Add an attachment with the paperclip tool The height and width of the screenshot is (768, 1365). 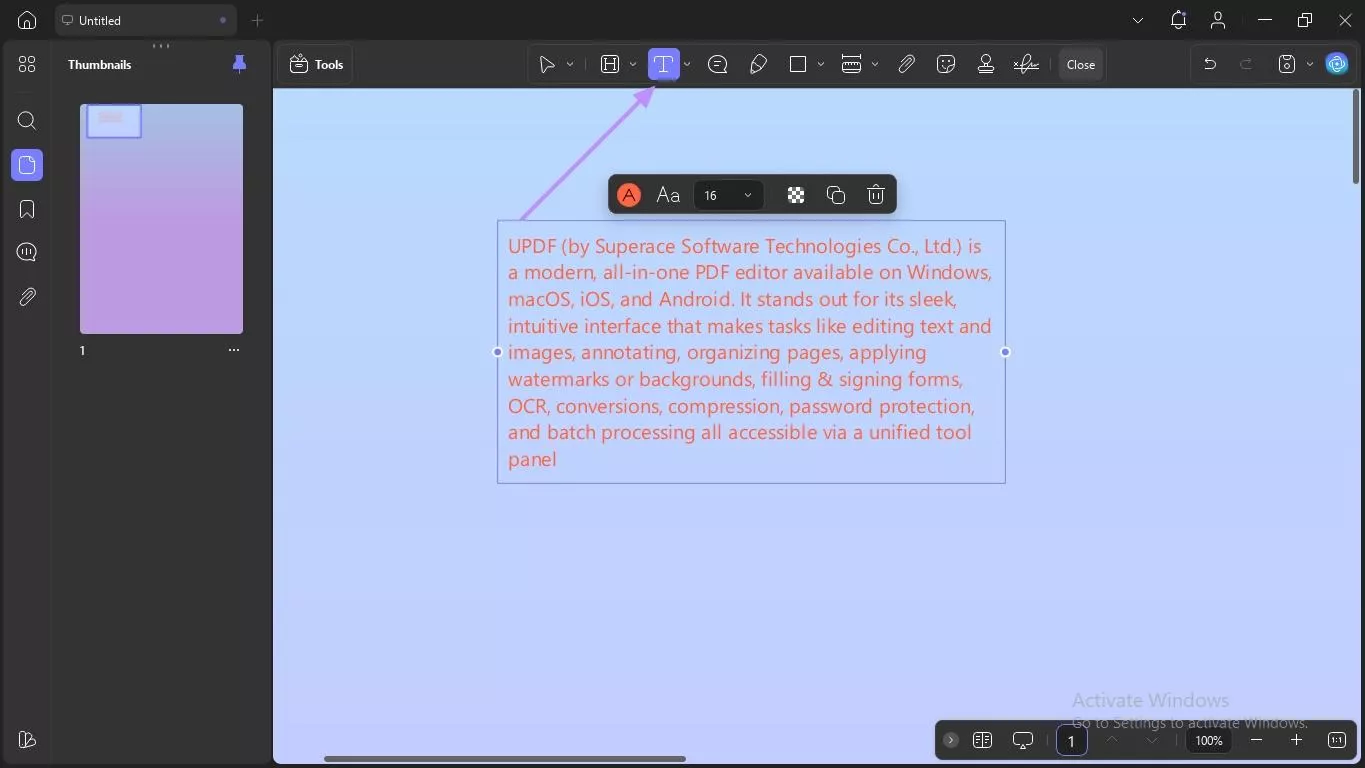point(906,64)
